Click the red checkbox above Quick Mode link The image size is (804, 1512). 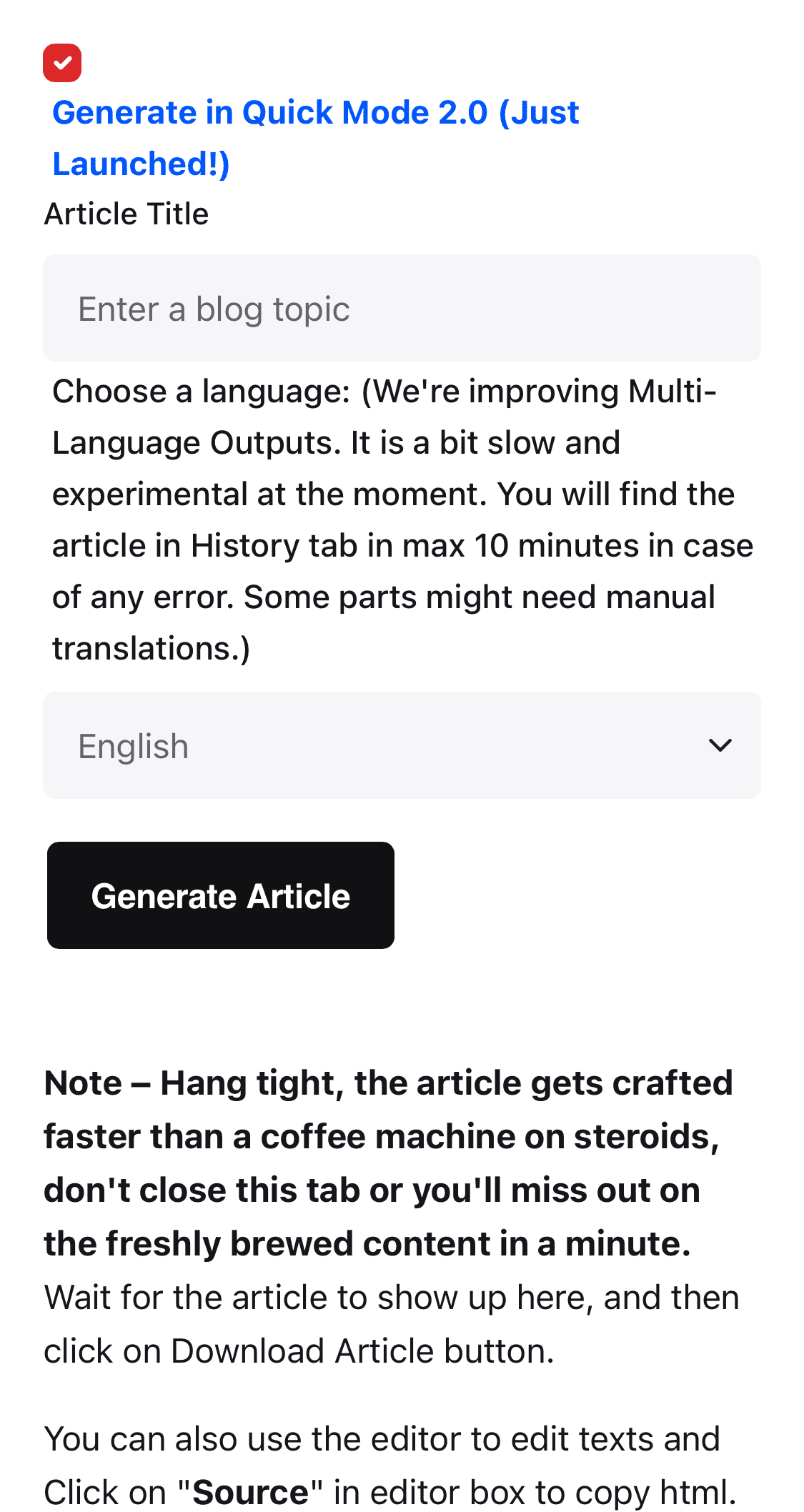[x=63, y=64]
